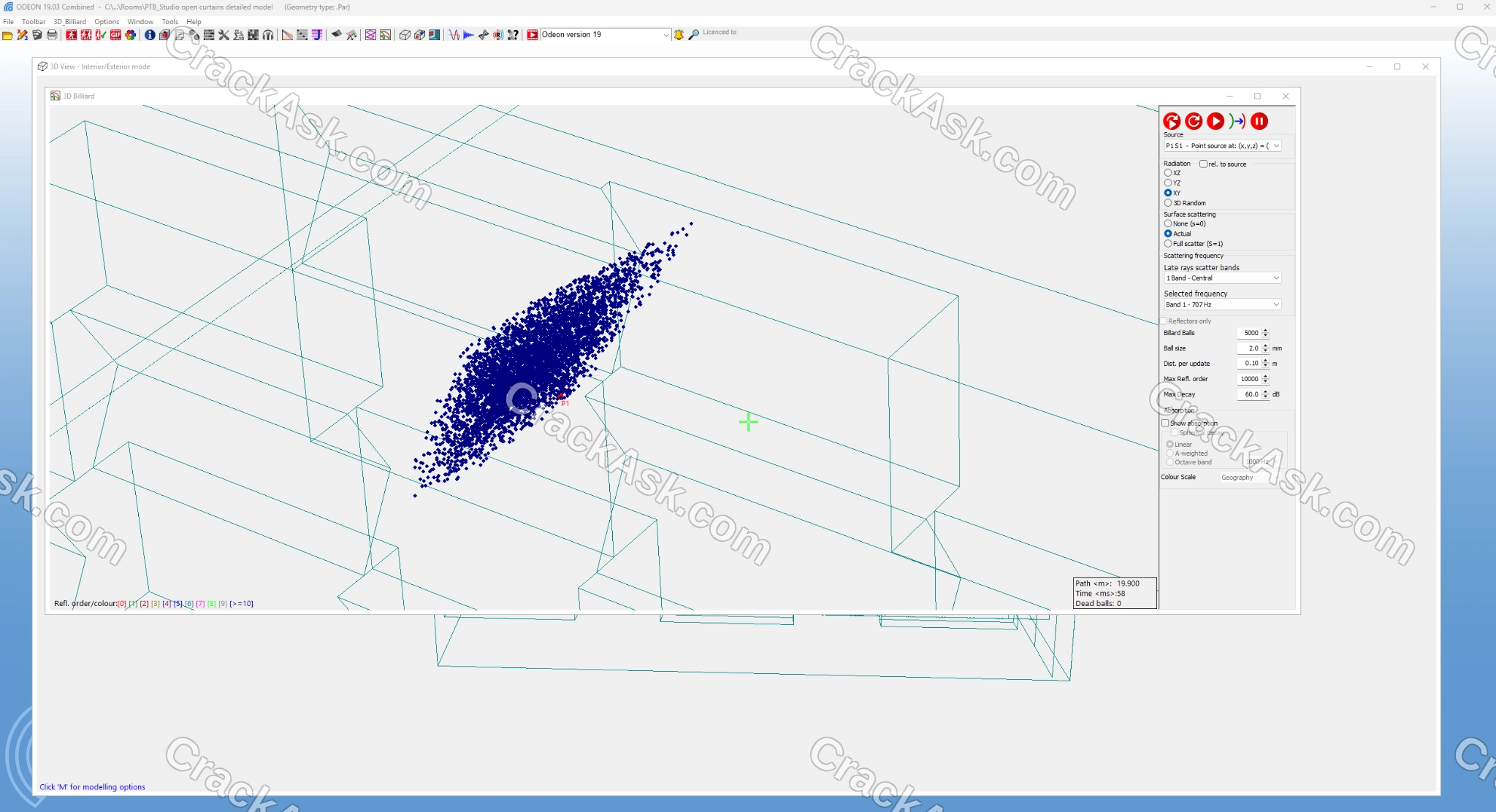Enable Show absorption checkbox
Image resolution: width=1496 pixels, height=812 pixels.
[x=1165, y=423]
